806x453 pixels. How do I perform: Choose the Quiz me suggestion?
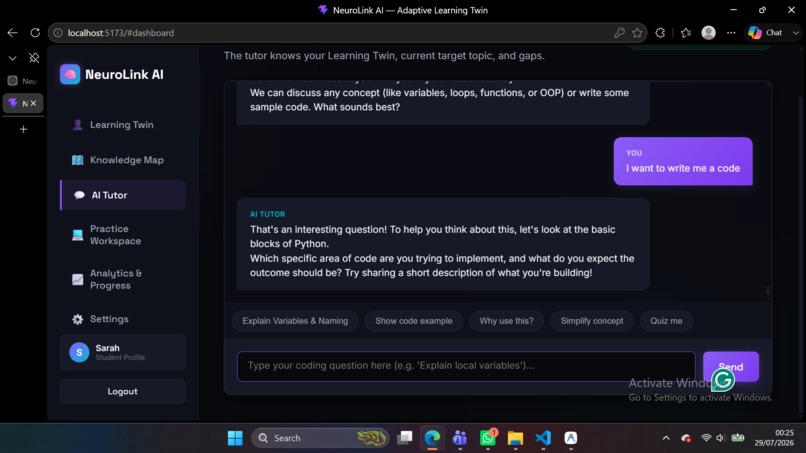pos(666,321)
